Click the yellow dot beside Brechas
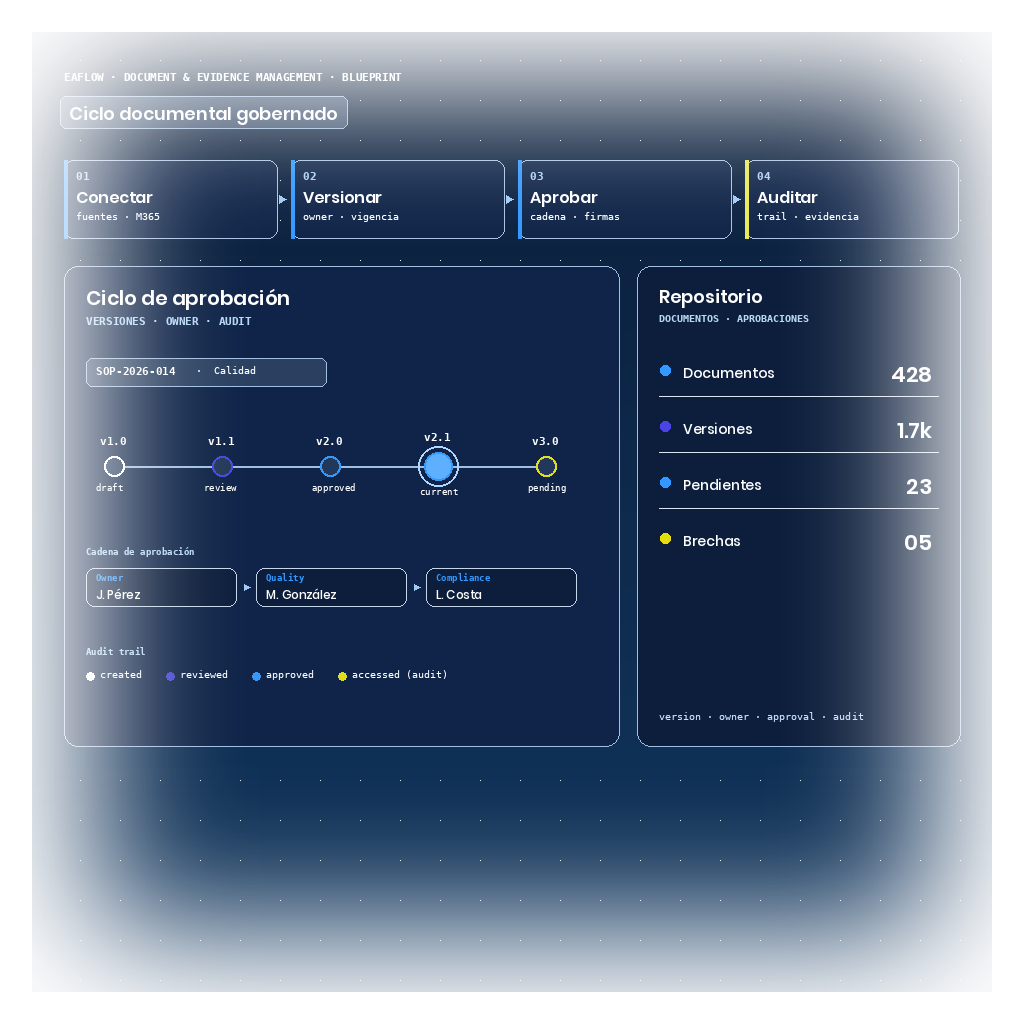The width and height of the screenshot is (1024, 1024). (665, 538)
